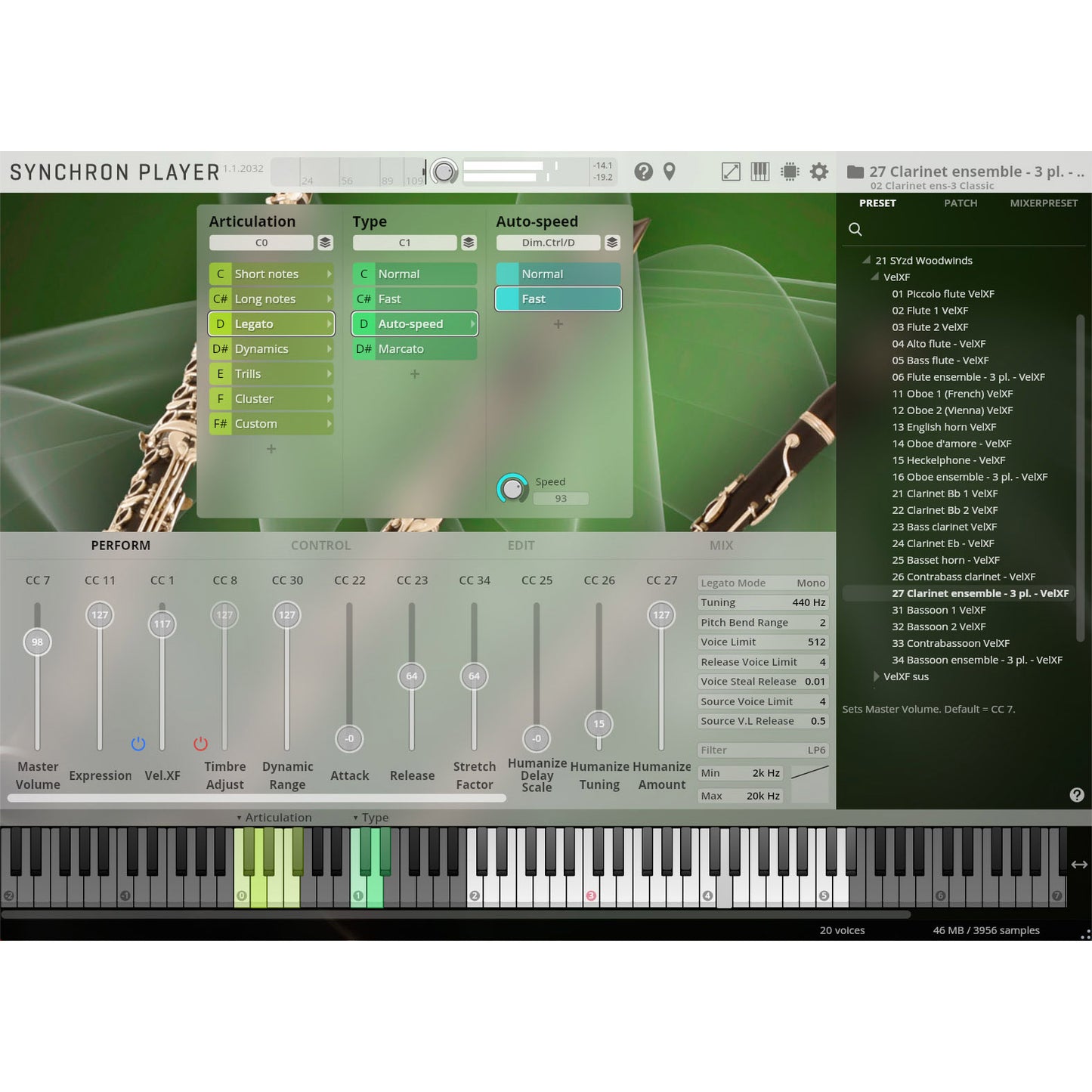1092x1092 pixels.
Task: Select the Short notes articulation
Action: tap(271, 274)
